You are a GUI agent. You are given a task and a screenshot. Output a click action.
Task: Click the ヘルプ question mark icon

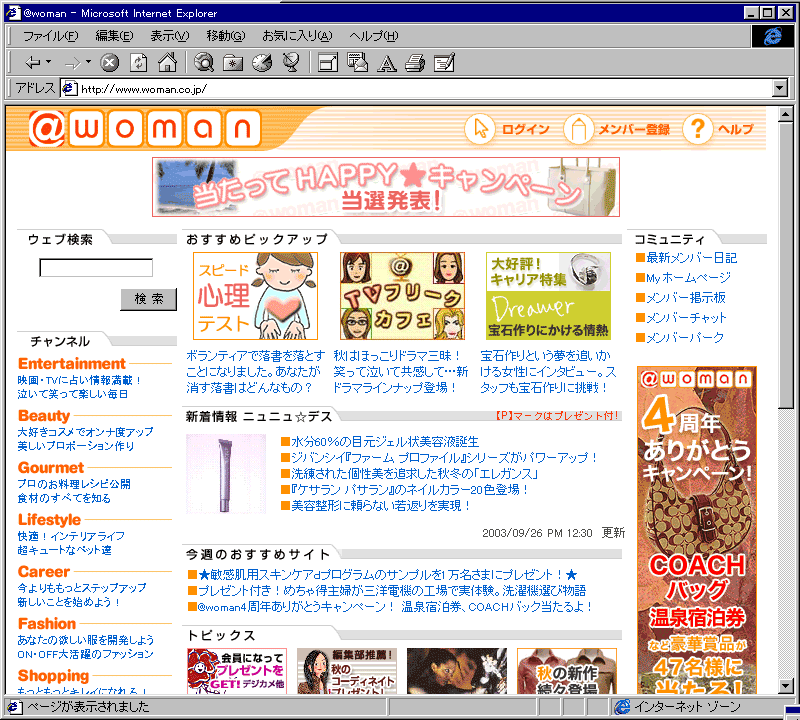(697, 129)
